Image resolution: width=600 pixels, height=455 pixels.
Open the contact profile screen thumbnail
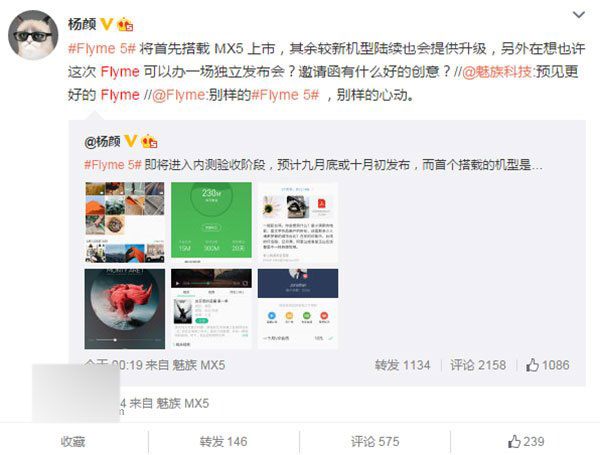click(298, 309)
